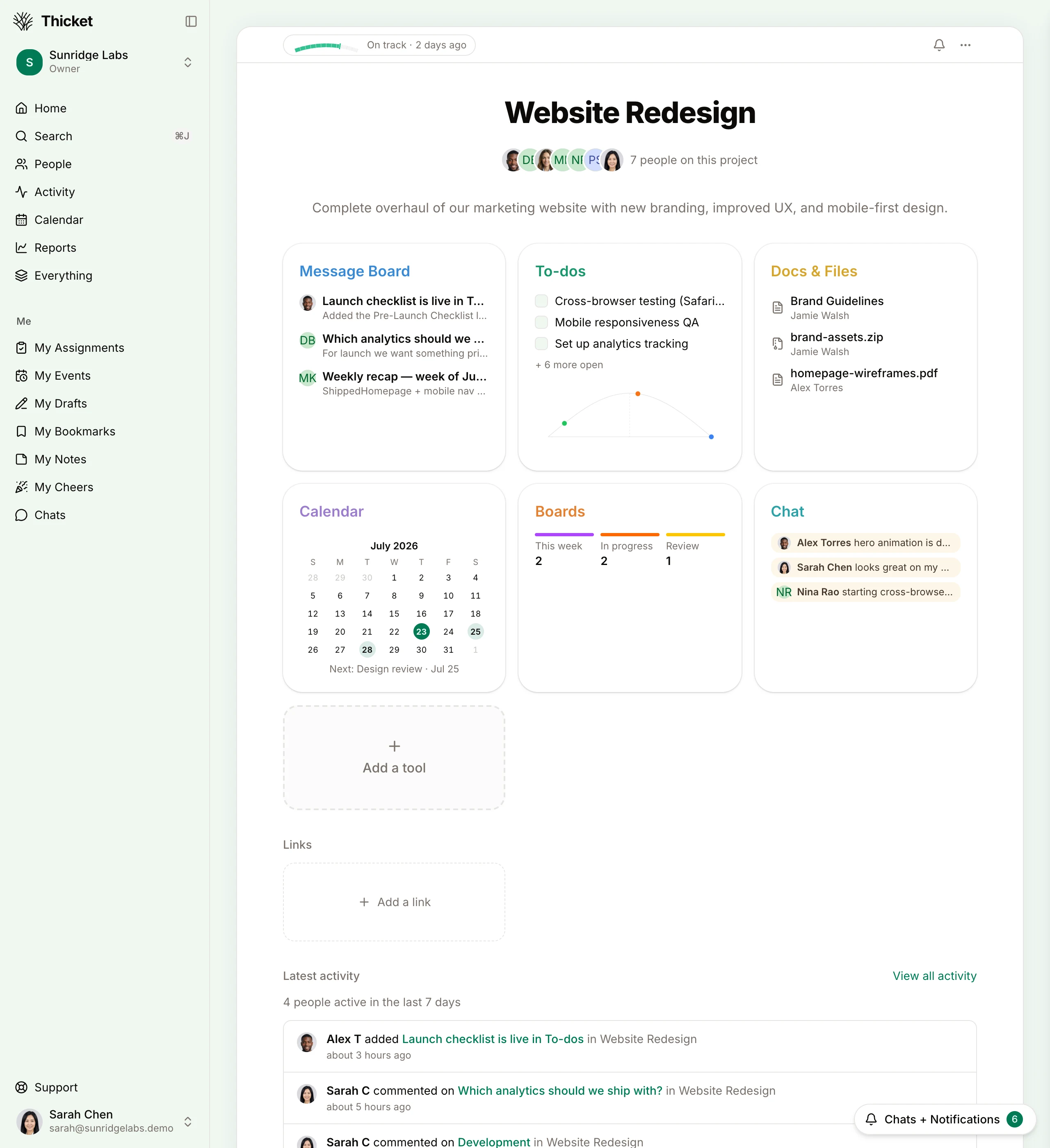Screen dimensions: 1050x1148
Task: Click the Support lifebuoy icon
Action: click(x=22, y=1088)
